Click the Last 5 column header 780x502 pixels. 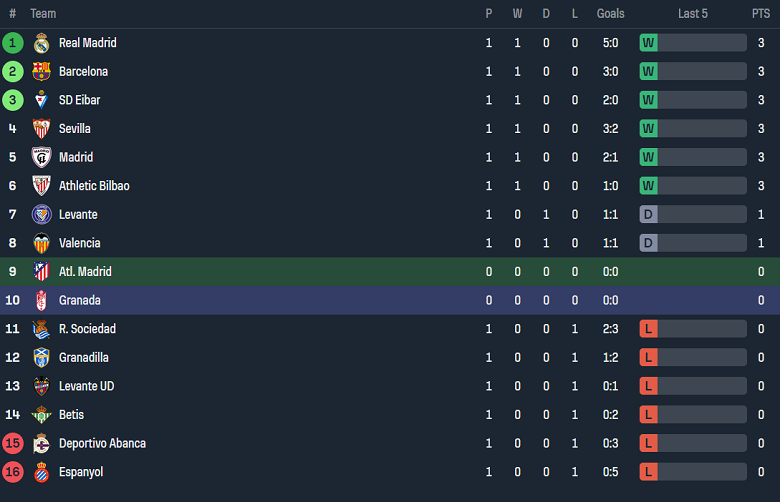pos(692,13)
